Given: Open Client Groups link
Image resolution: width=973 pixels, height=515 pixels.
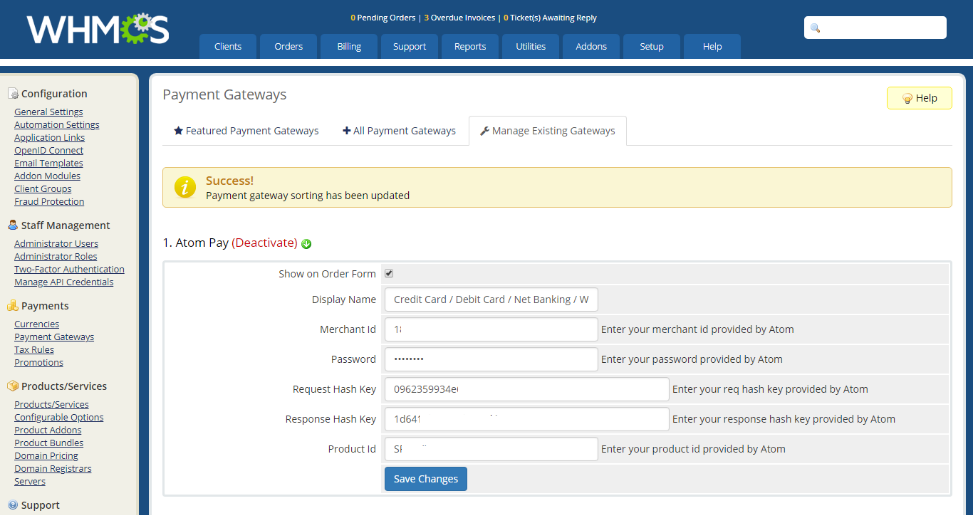Looking at the screenshot, I should tap(43, 189).
